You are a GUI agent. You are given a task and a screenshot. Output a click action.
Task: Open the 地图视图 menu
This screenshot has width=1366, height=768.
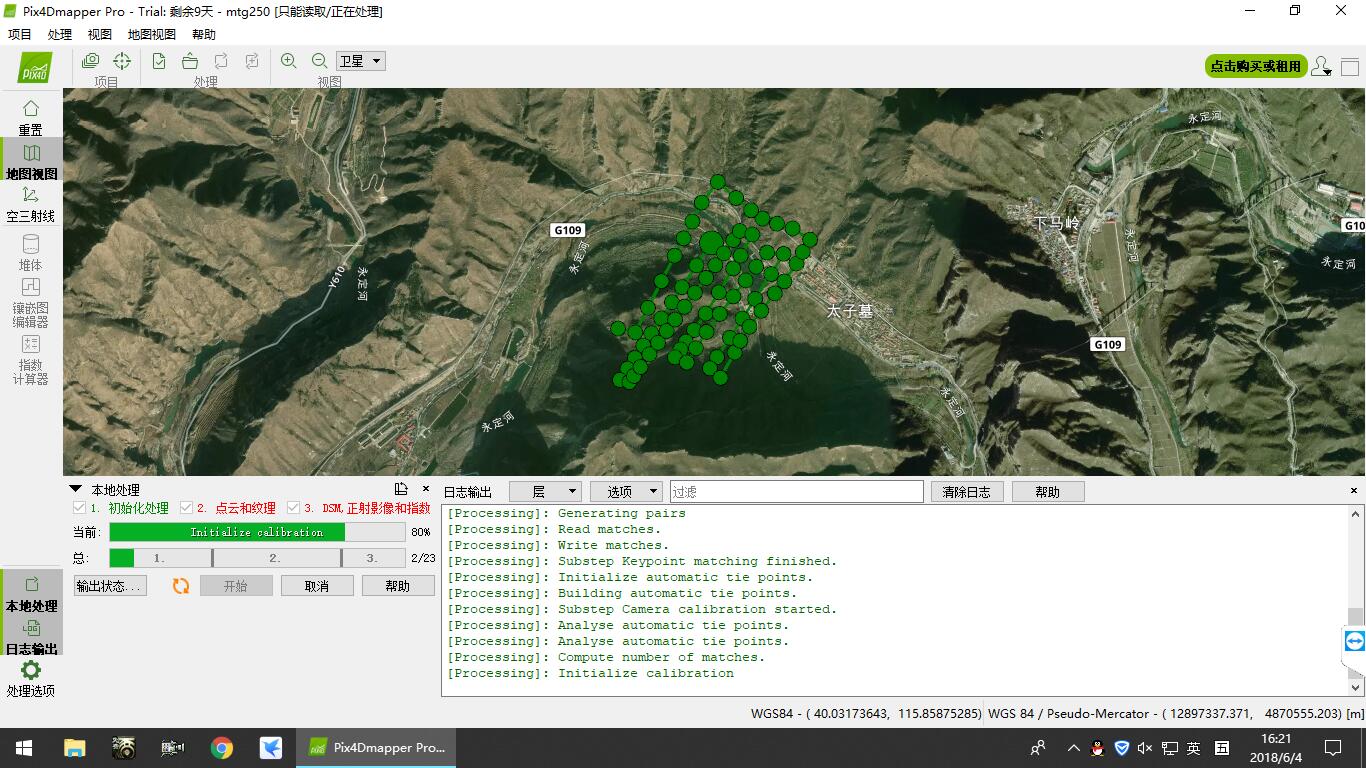click(x=152, y=34)
